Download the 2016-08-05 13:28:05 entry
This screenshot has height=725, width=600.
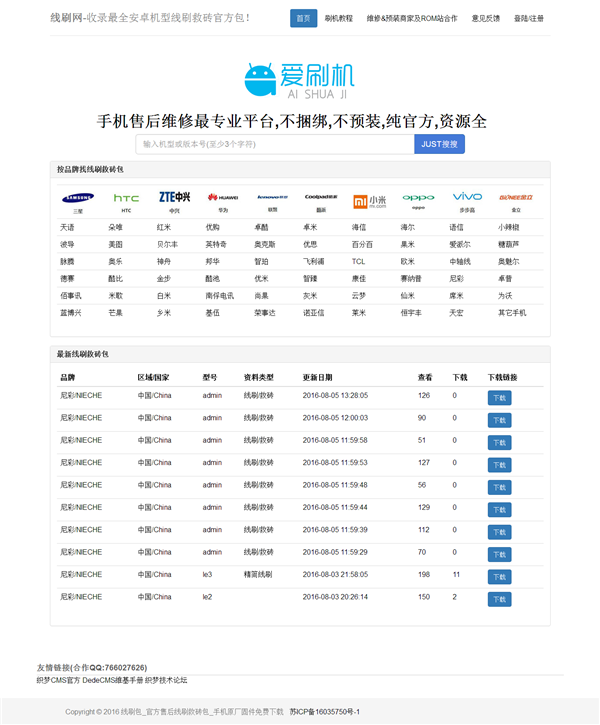pyautogui.click(x=499, y=398)
